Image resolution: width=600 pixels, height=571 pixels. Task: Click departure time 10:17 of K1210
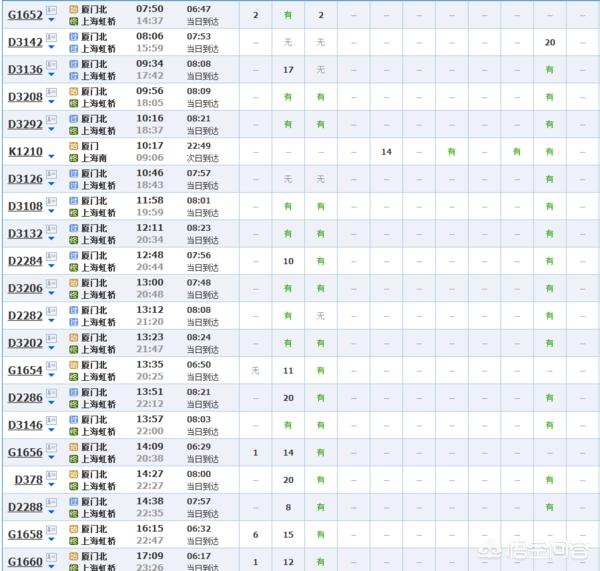tap(150, 145)
